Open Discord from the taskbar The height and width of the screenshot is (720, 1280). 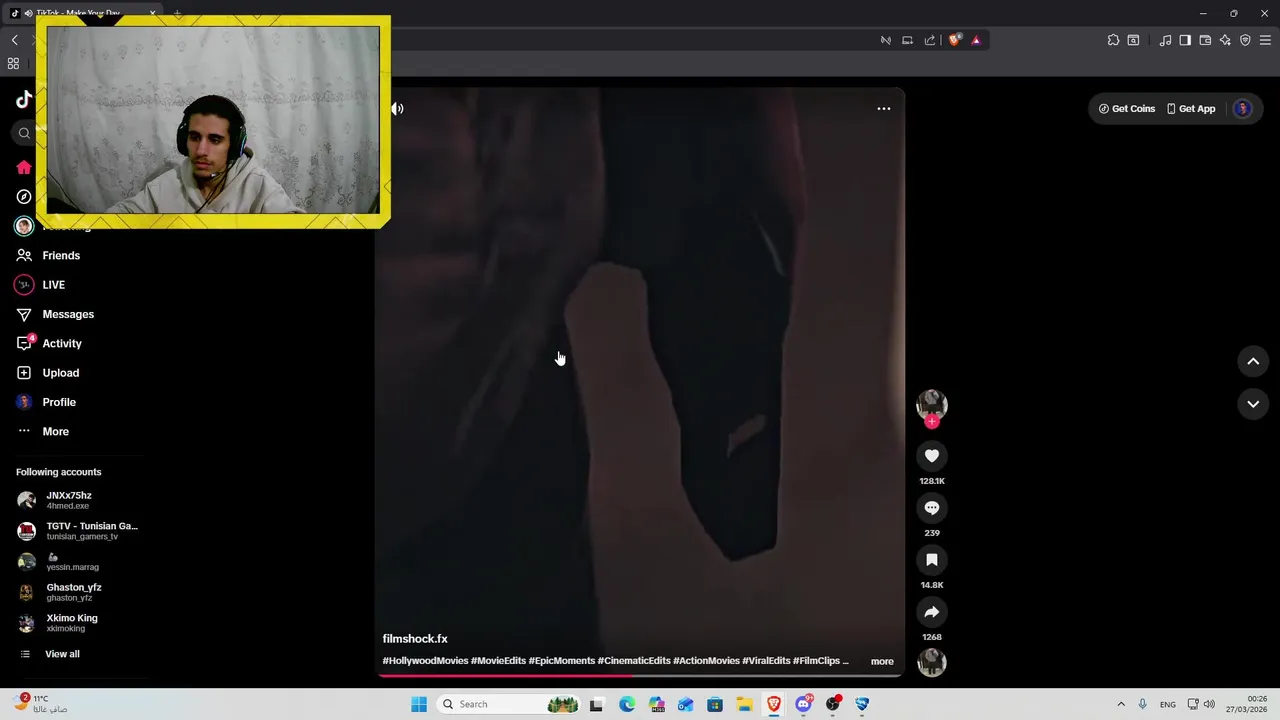pos(803,704)
